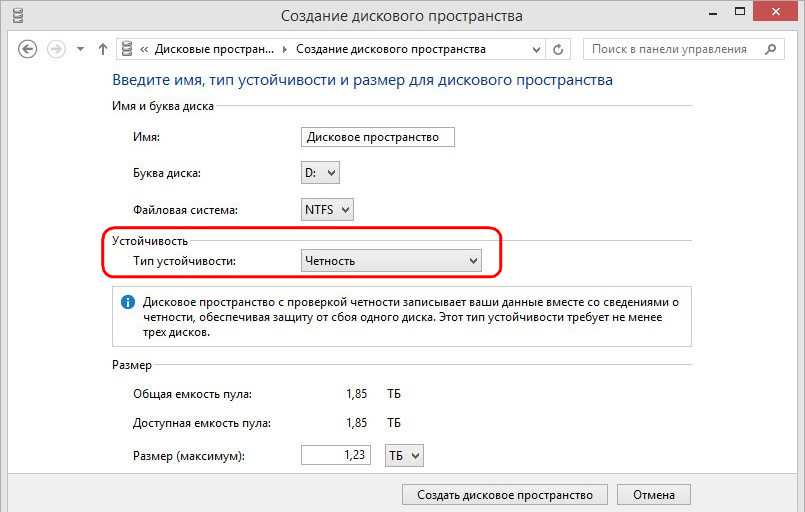Open the recent locations history arrow
Screen dimensions: 805x512
point(81,50)
